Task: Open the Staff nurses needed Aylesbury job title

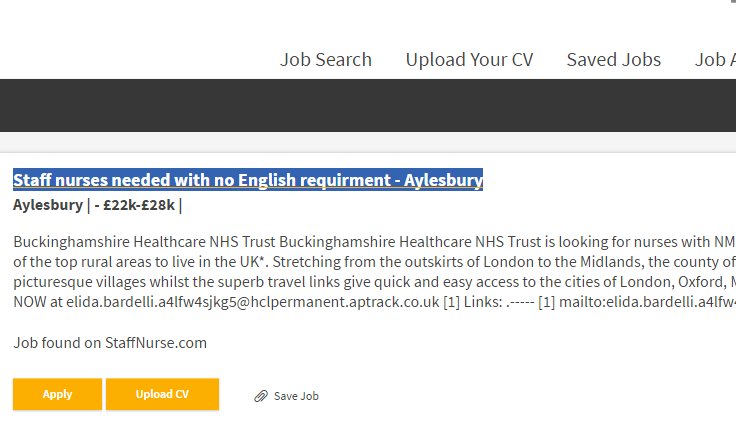Action: pyautogui.click(x=248, y=180)
